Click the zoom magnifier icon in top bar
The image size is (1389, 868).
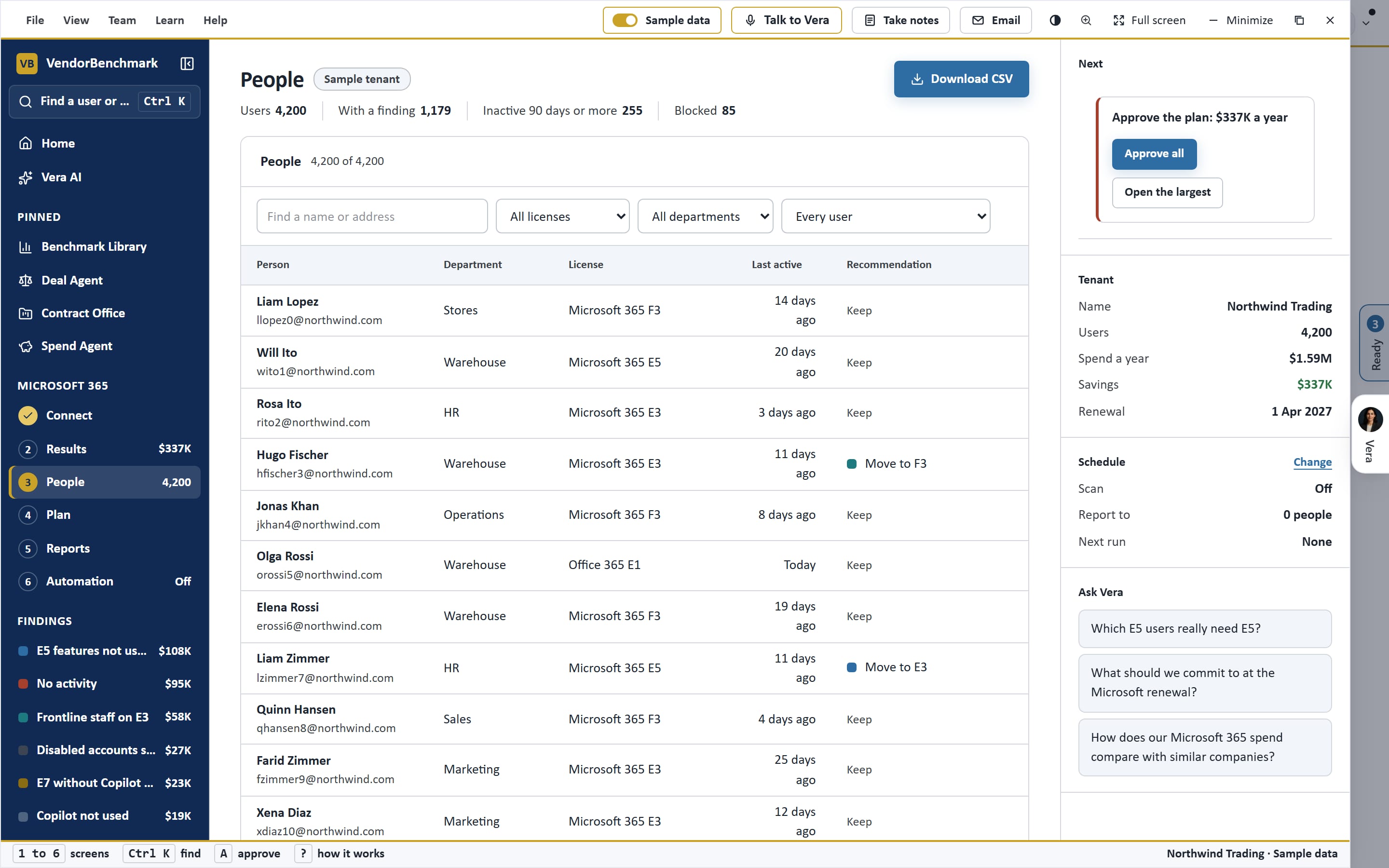1086,20
